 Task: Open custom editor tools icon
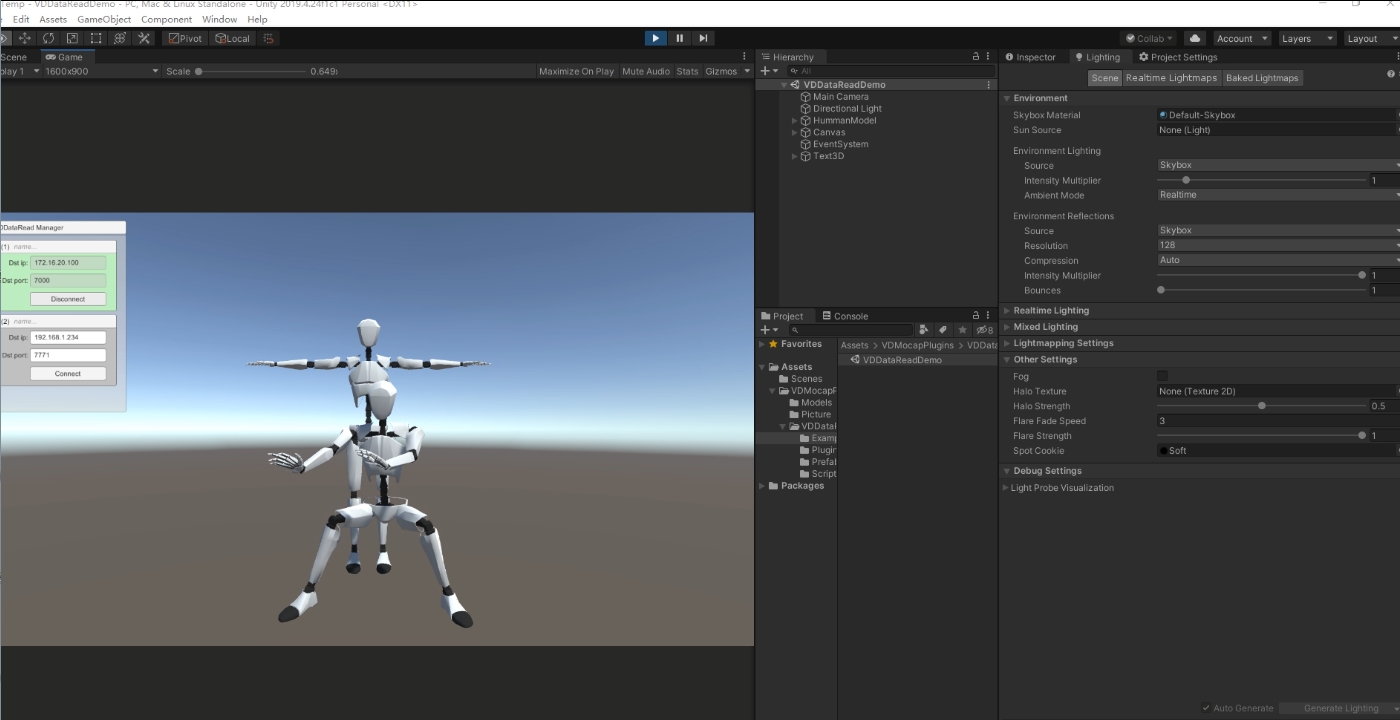tap(144, 38)
